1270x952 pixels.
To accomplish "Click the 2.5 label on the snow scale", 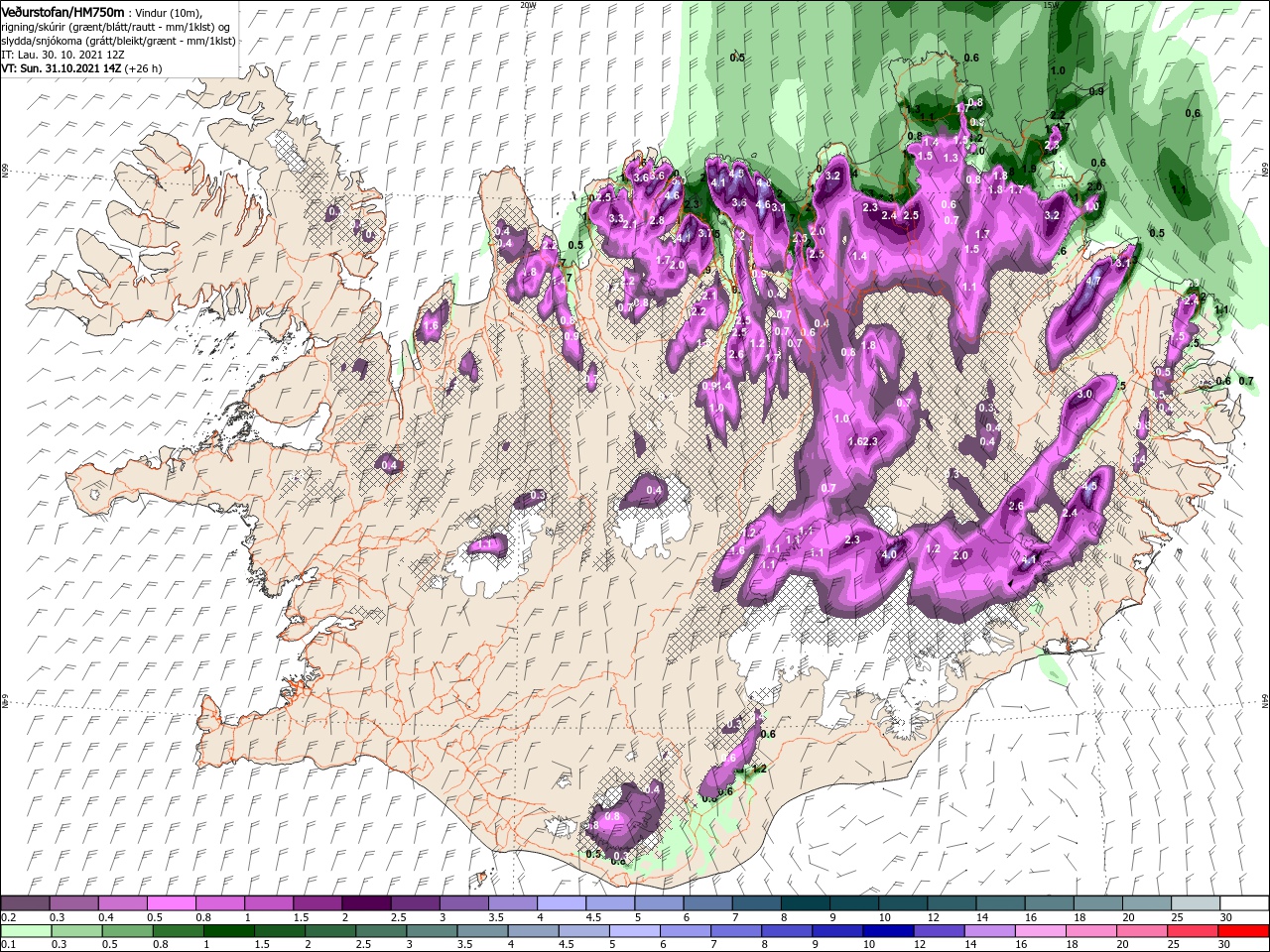I will pyautogui.click(x=398, y=917).
